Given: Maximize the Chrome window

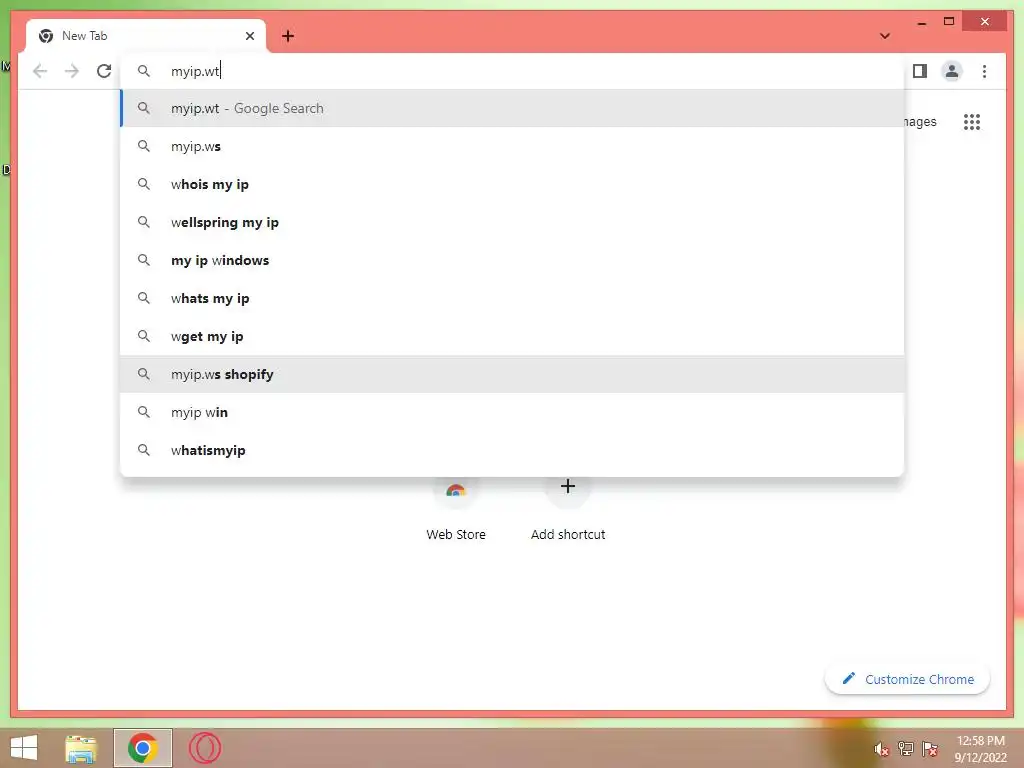Looking at the screenshot, I should pos(949,22).
